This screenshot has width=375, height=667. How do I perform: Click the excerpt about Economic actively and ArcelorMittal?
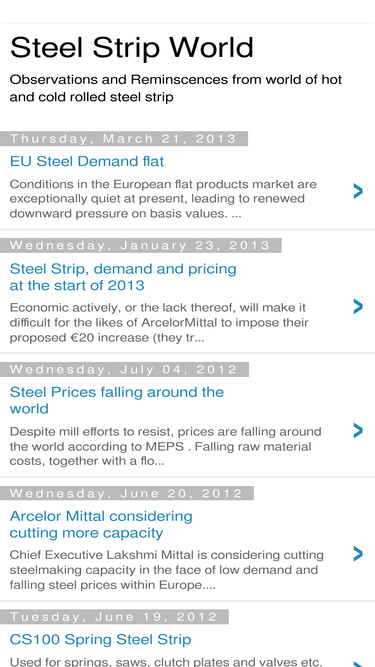point(159,322)
